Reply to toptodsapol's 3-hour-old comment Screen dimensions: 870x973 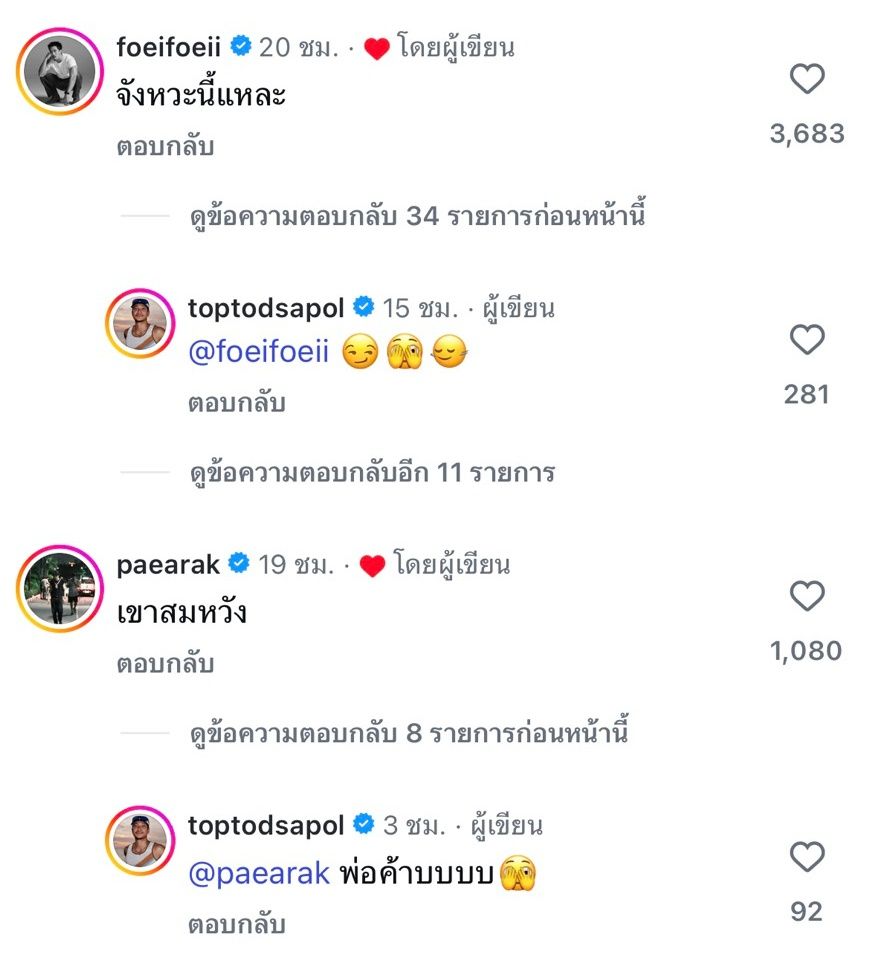coord(237,924)
